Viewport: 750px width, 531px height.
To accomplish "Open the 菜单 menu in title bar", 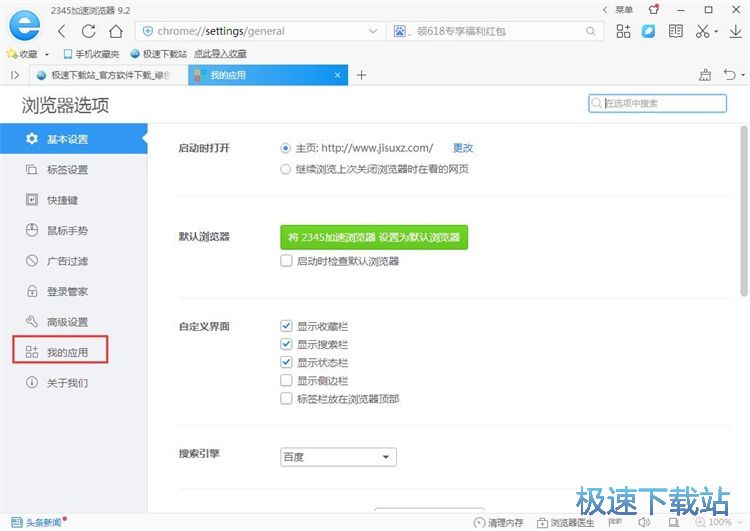I will [624, 10].
